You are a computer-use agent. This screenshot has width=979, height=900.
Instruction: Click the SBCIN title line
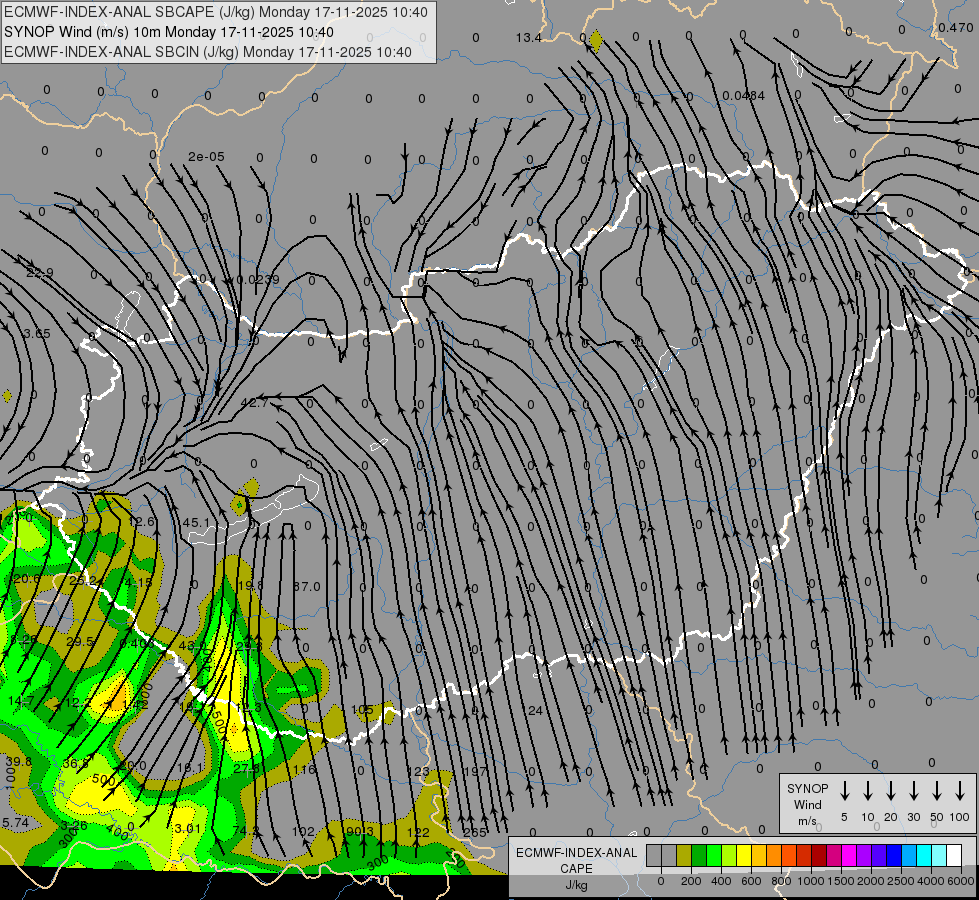click(208, 52)
